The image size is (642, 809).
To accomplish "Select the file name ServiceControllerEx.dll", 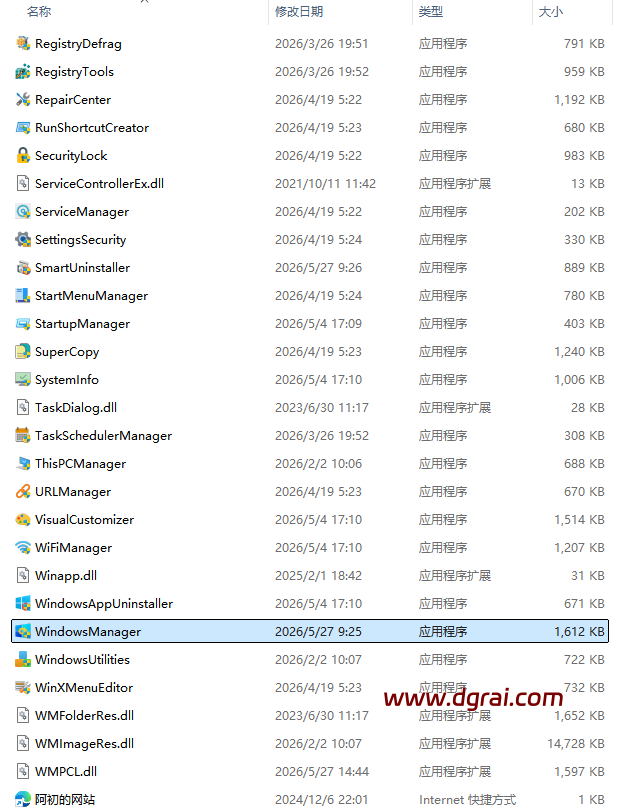I will [100, 184].
